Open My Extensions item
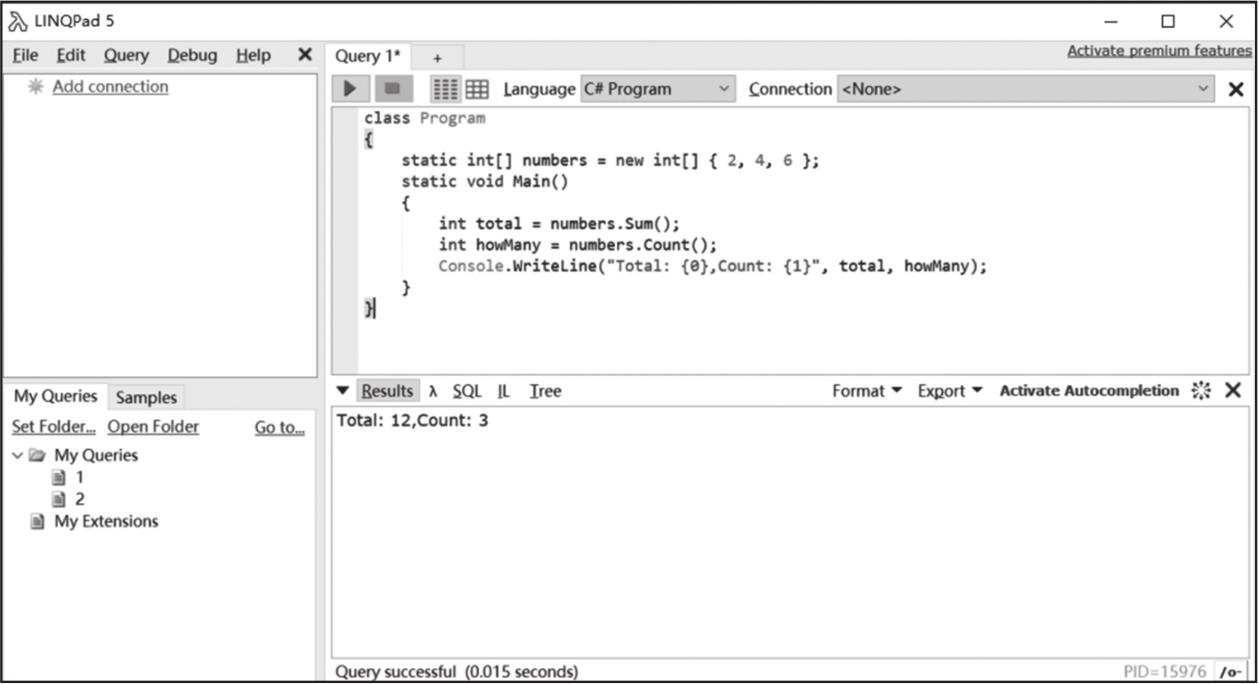The image size is (1259, 684). 105,521
